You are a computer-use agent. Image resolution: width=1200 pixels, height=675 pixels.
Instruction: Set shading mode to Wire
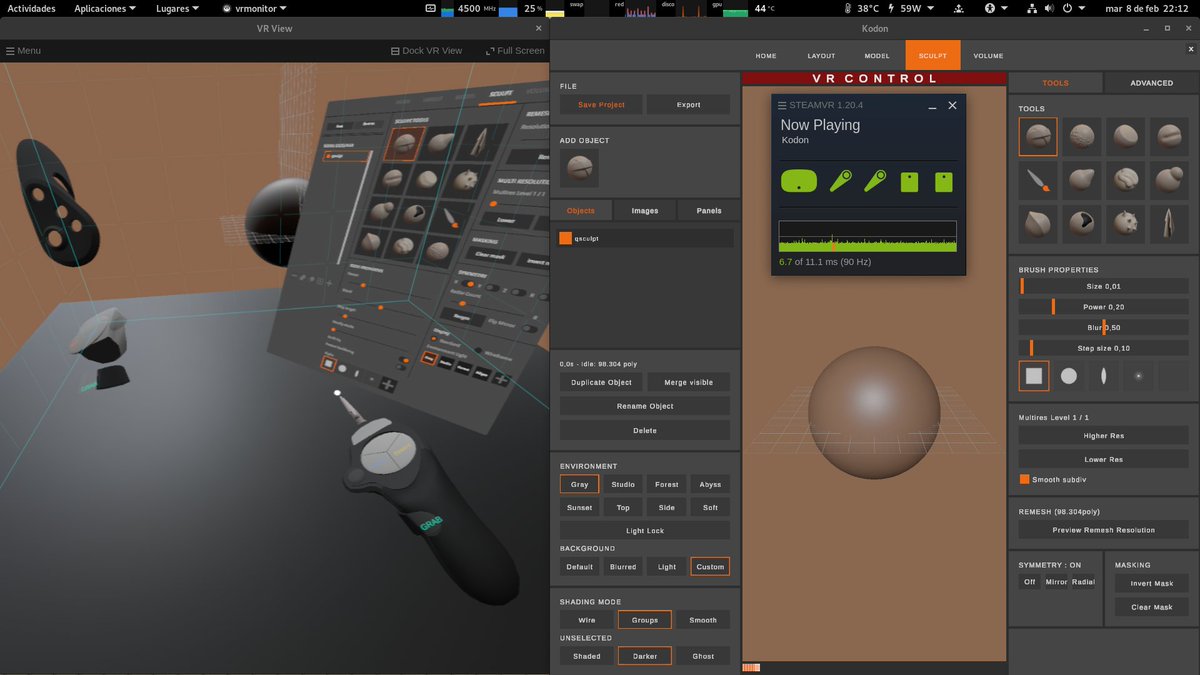[587, 620]
